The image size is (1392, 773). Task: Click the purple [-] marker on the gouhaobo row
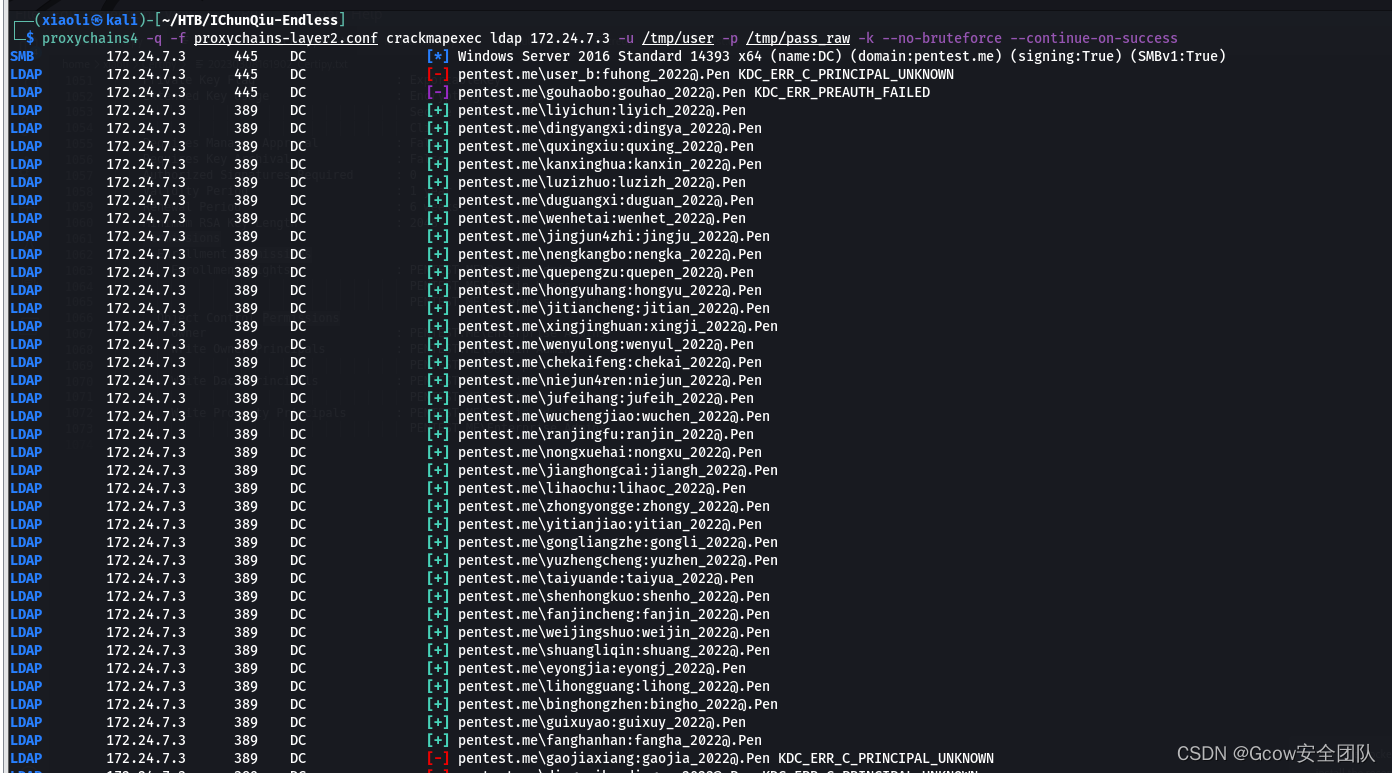(438, 92)
